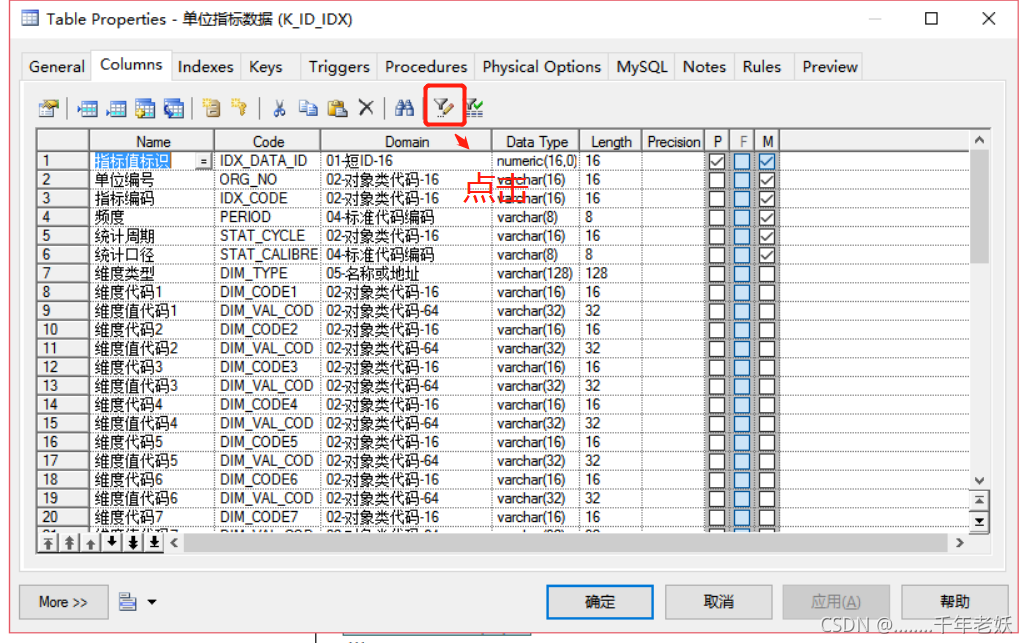
Task: Click the Insert a Row toolbar icon
Action: click(87, 108)
